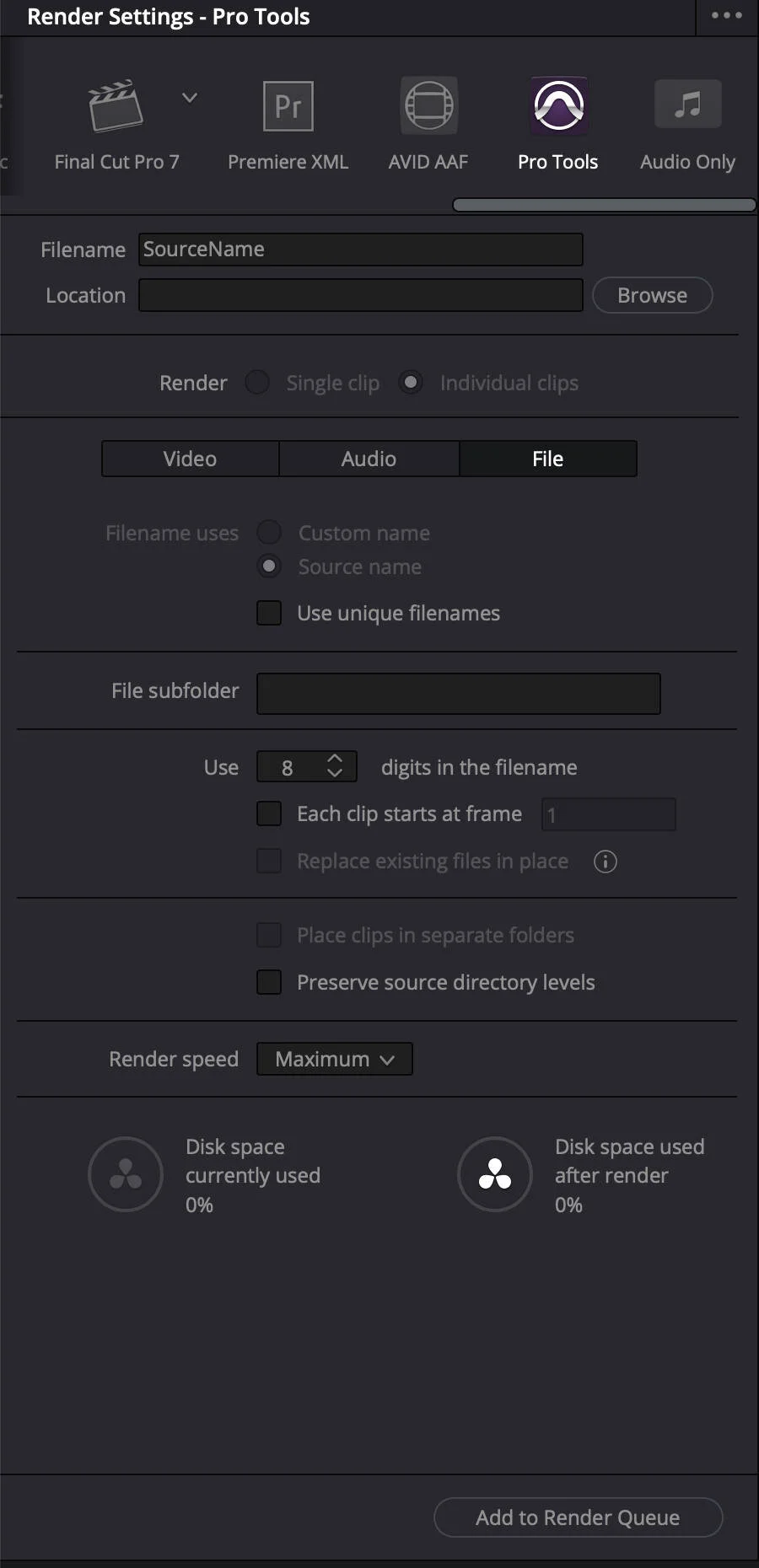Open the info icon beside Replace existing files

[606, 862]
